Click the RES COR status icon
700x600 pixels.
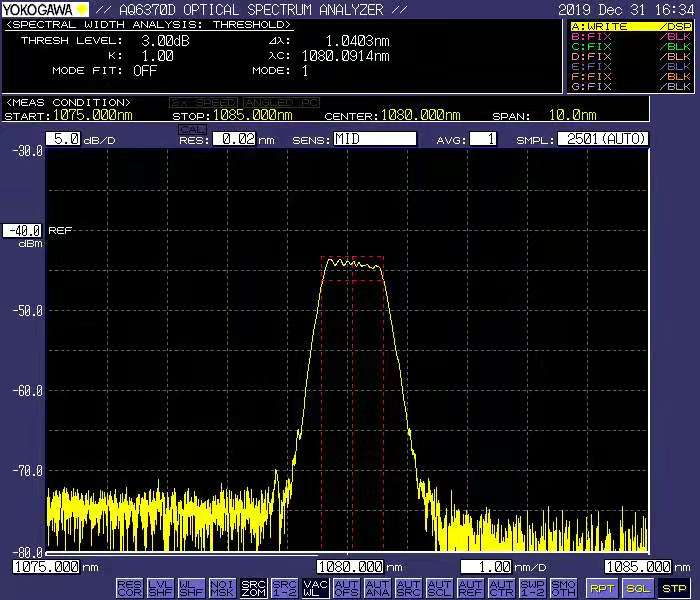(129, 588)
